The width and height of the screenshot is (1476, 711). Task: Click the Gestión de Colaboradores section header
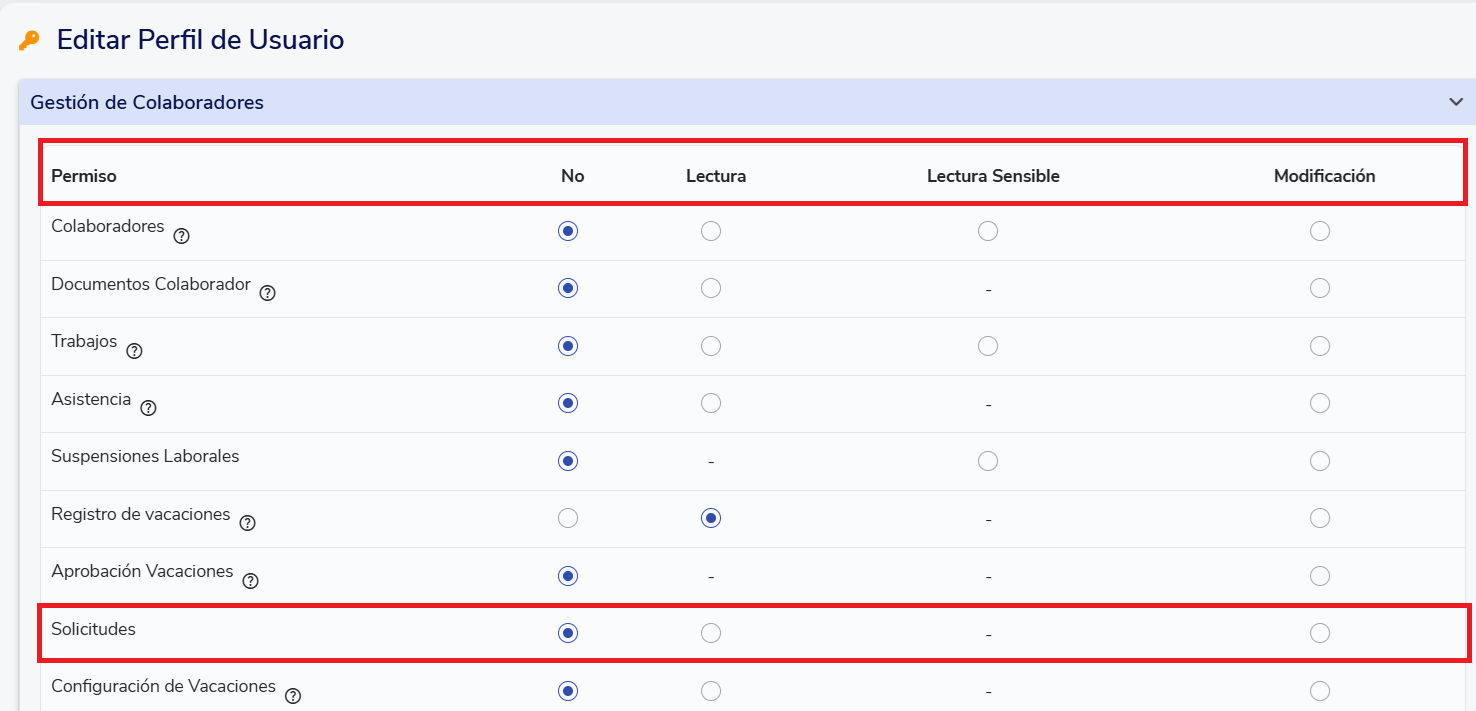(x=147, y=102)
